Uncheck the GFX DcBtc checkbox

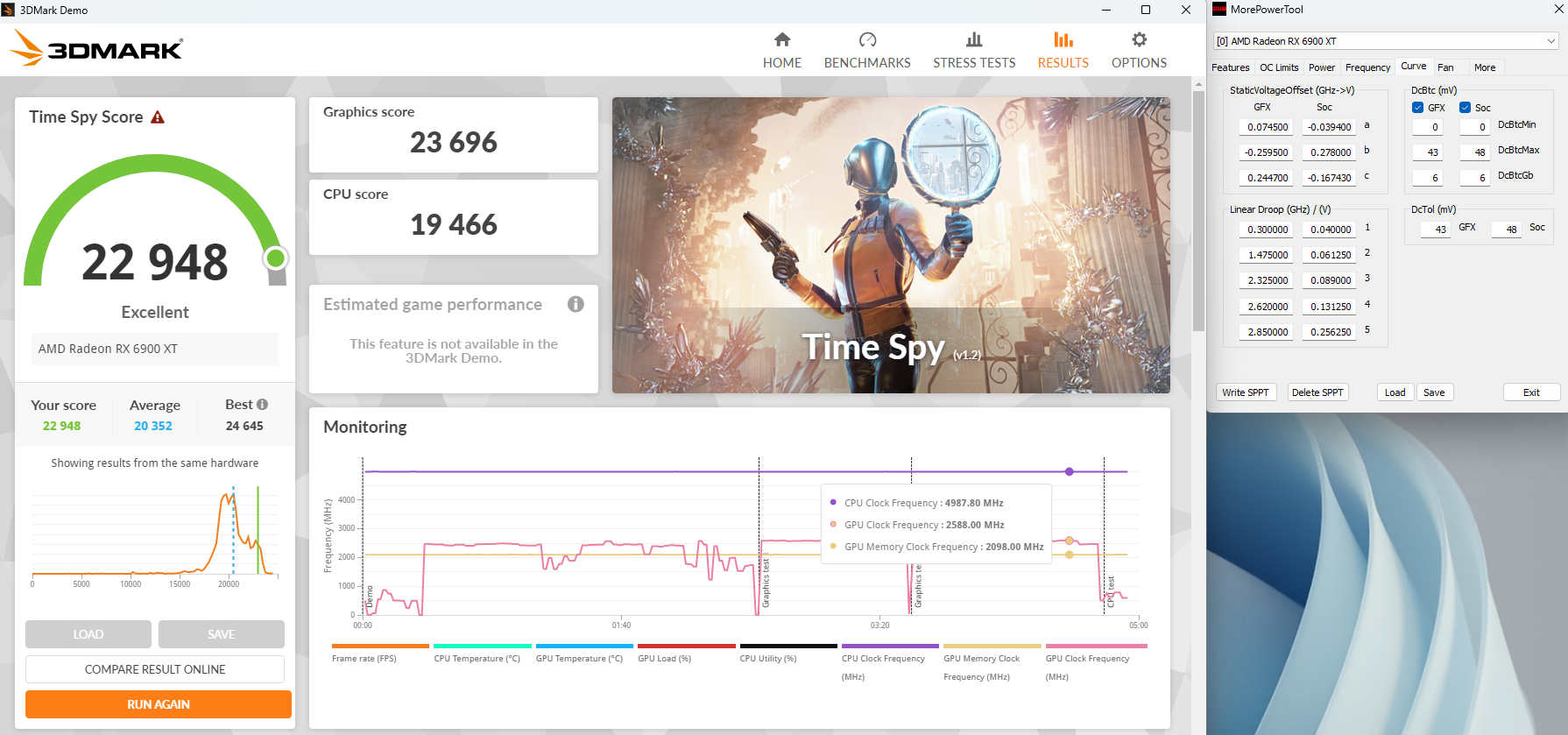(1417, 108)
